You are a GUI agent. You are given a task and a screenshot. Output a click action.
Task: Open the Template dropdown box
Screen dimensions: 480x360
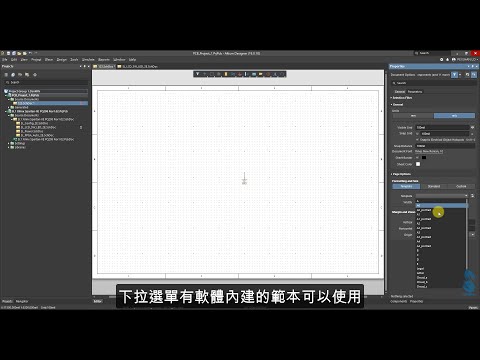(x=442, y=196)
